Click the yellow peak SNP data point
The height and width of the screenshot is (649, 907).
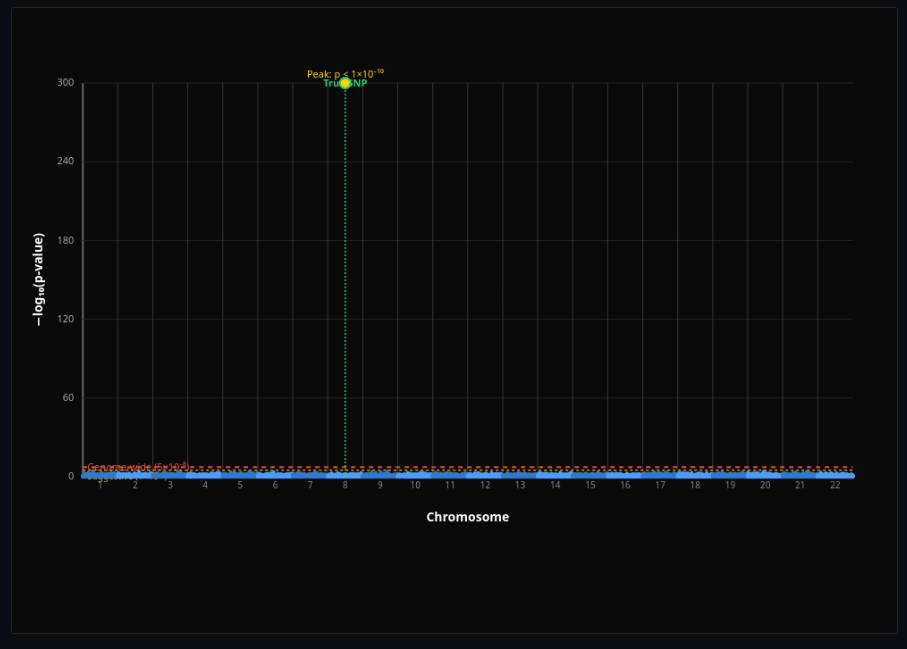click(345, 83)
